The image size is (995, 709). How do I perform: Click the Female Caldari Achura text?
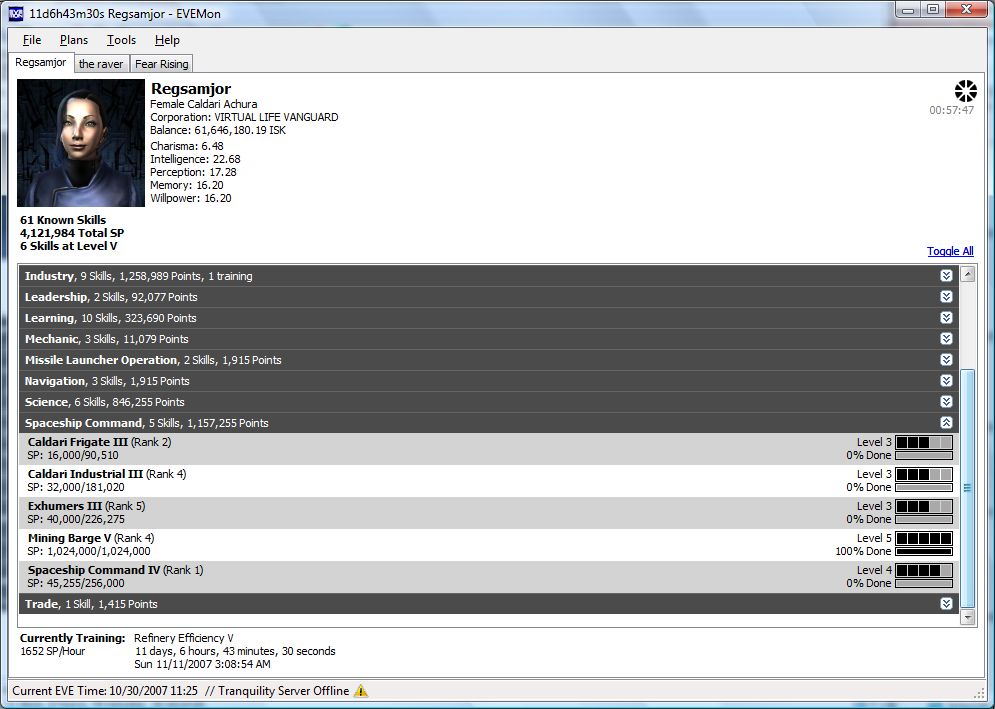click(204, 104)
